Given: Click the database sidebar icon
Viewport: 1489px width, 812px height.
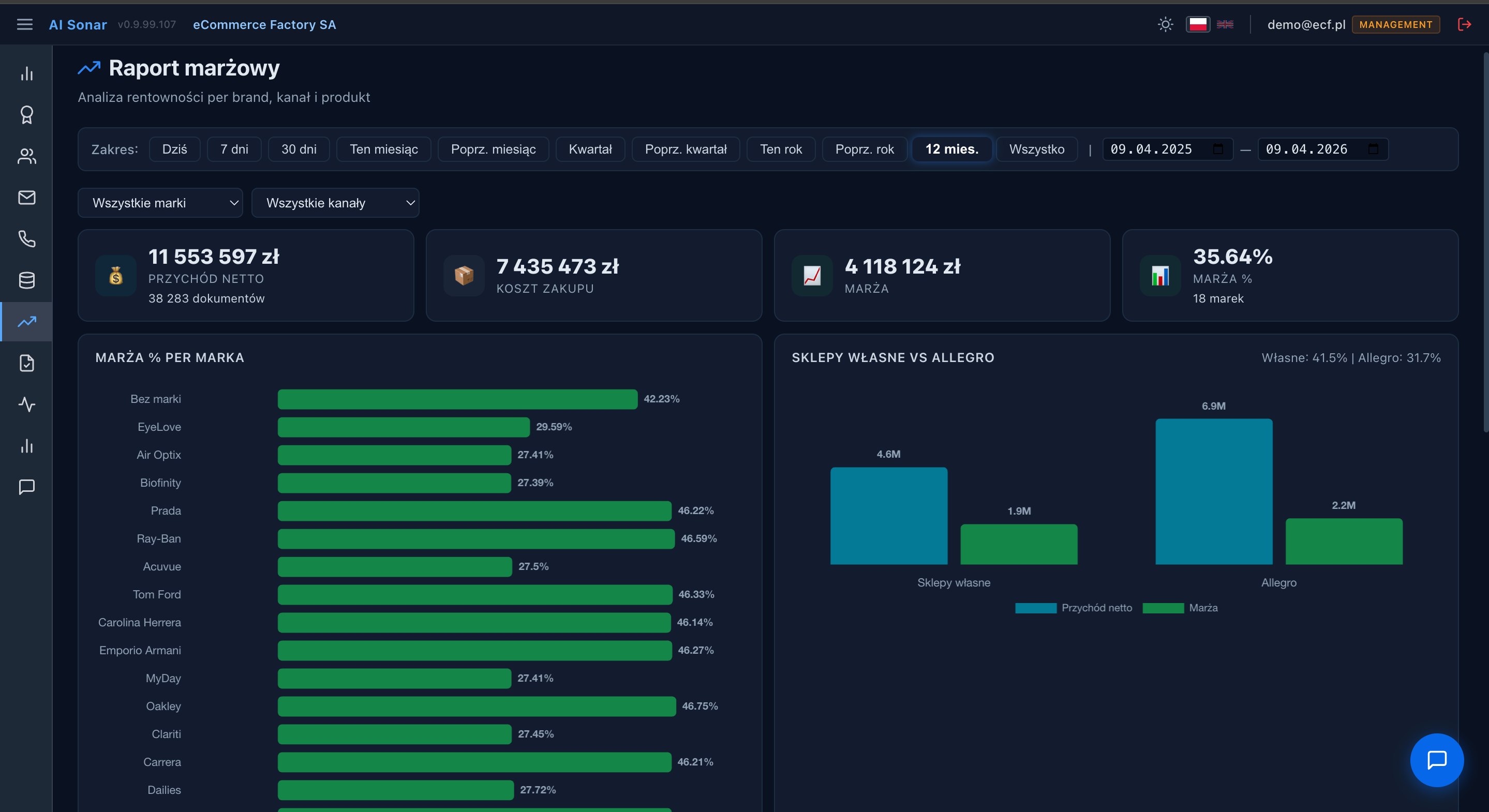Looking at the screenshot, I should click(x=26, y=280).
